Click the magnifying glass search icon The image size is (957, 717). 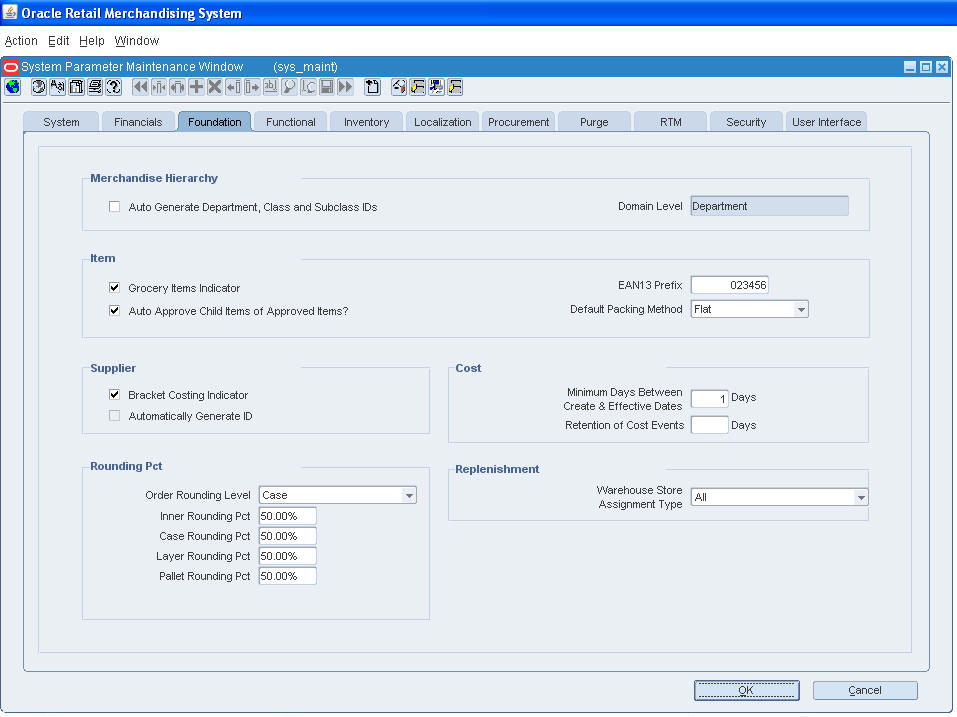(289, 87)
